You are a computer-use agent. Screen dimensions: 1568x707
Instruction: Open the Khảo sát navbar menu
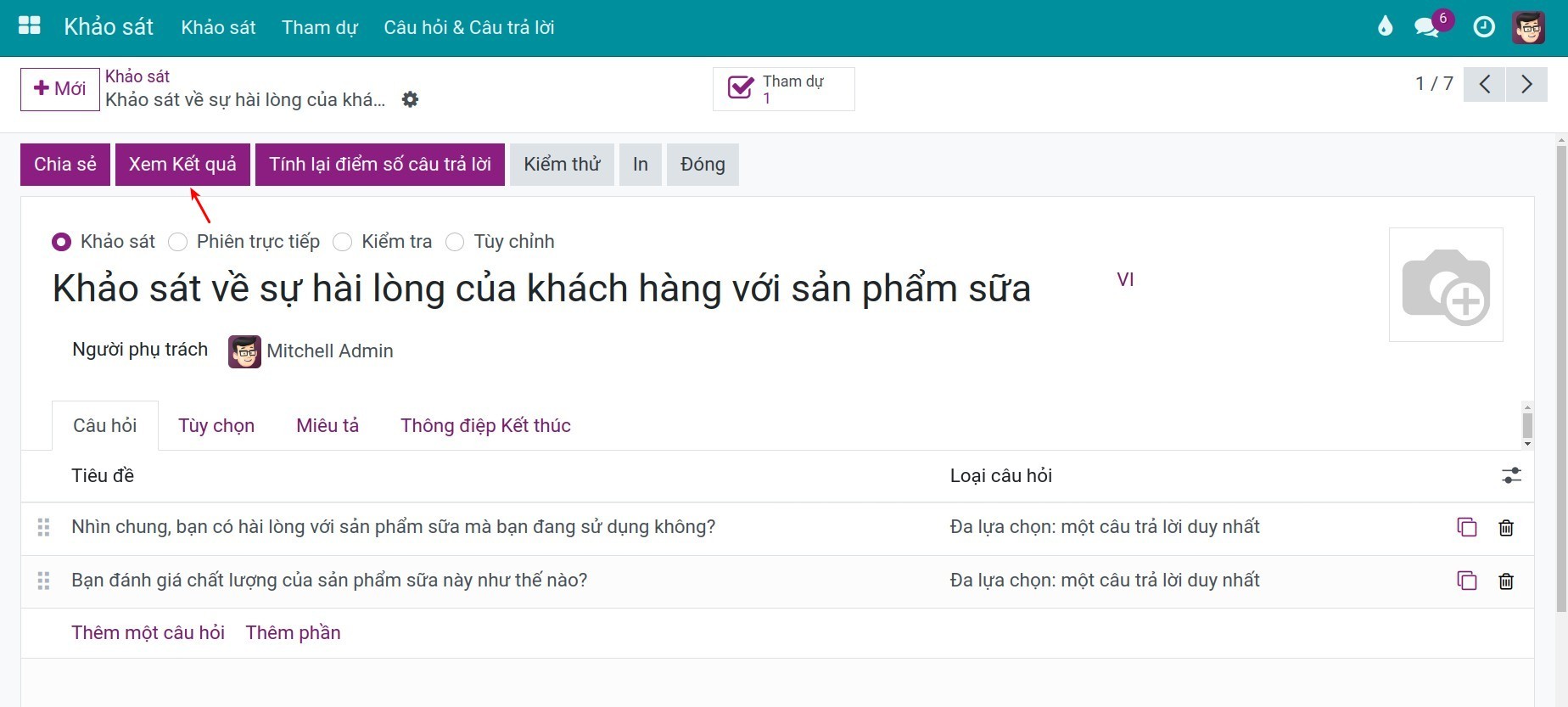pos(218,27)
